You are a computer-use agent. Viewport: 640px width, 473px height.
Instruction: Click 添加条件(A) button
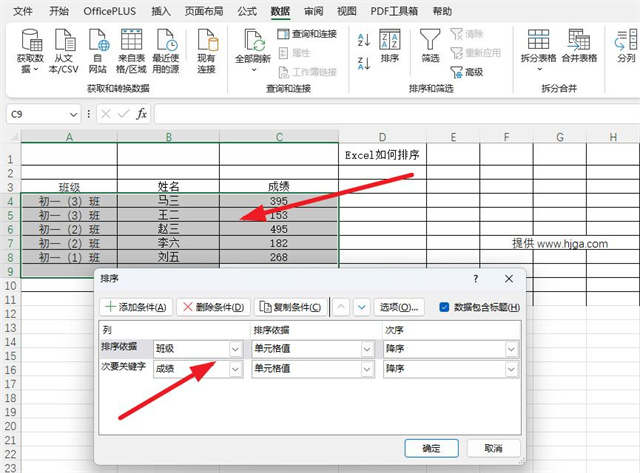[x=136, y=307]
